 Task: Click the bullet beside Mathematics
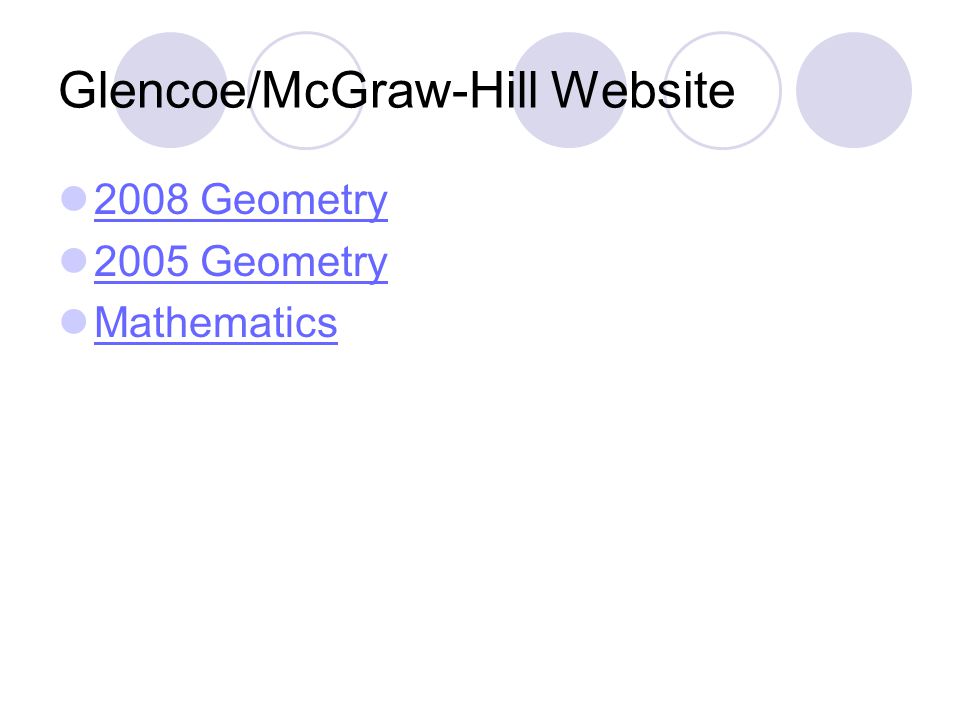[74, 321]
